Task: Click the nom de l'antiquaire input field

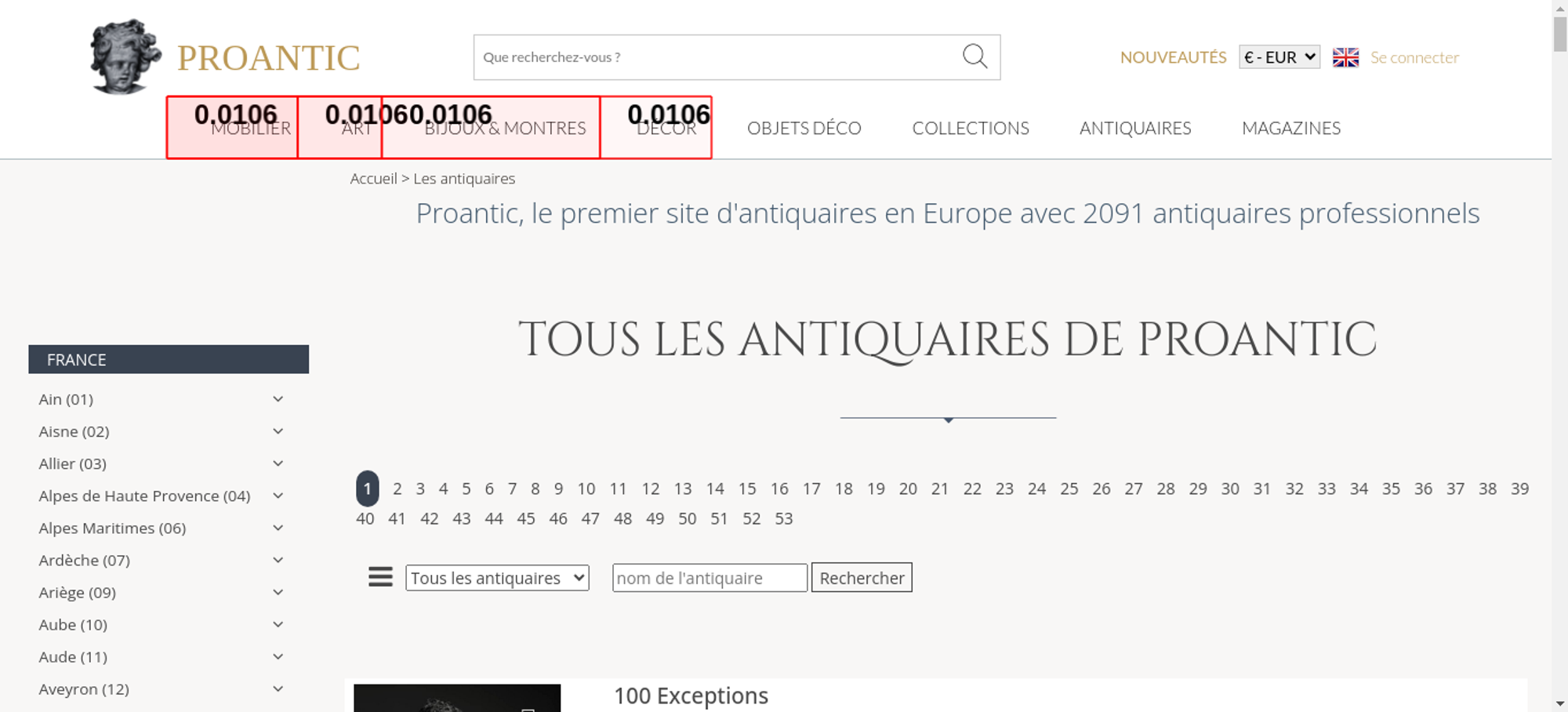Action: (709, 578)
